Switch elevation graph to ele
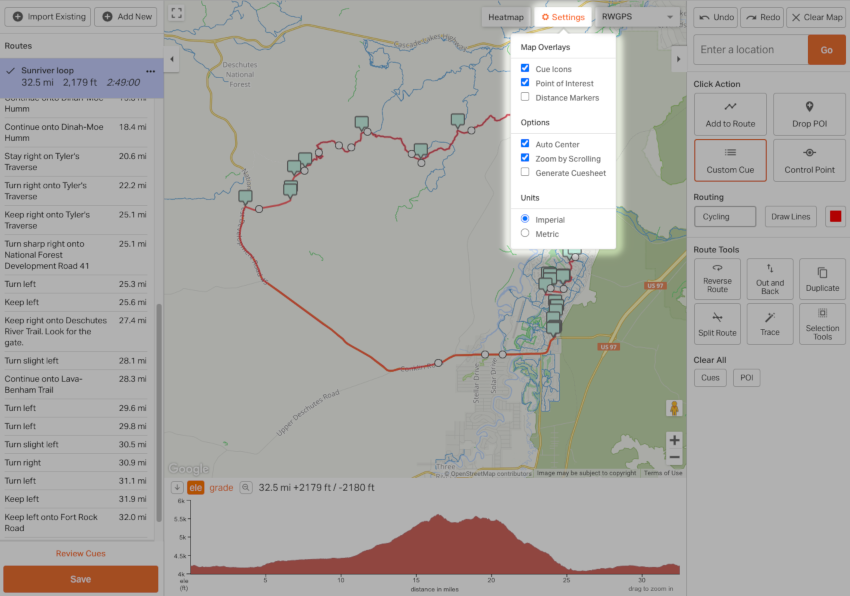Image resolution: width=850 pixels, height=596 pixels. [196, 488]
